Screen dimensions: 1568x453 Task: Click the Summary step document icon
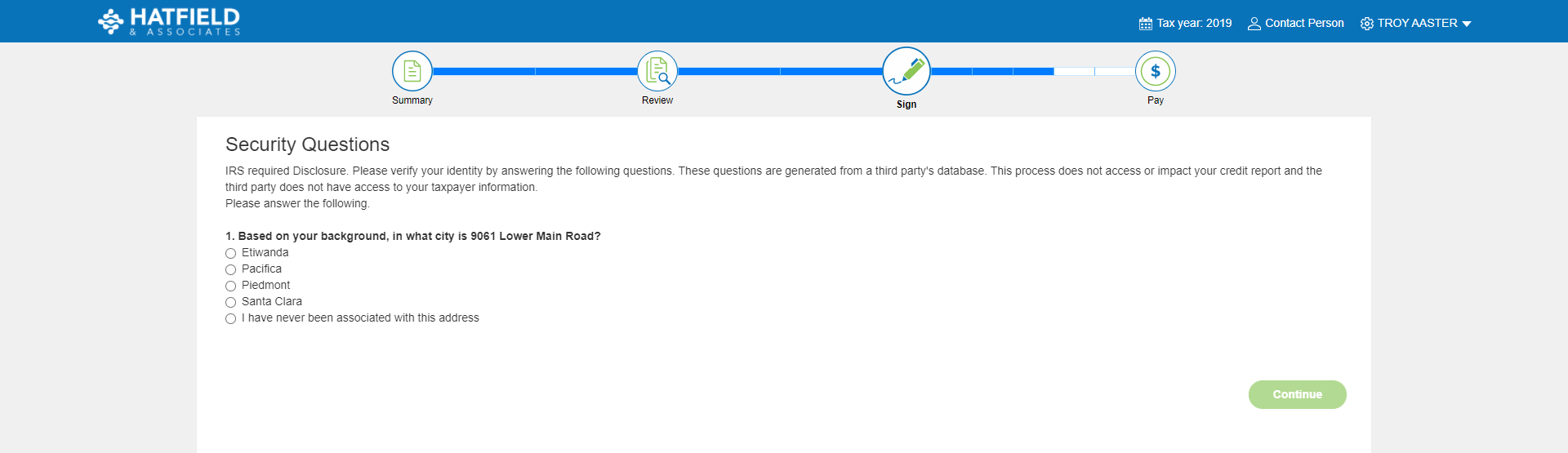[412, 71]
